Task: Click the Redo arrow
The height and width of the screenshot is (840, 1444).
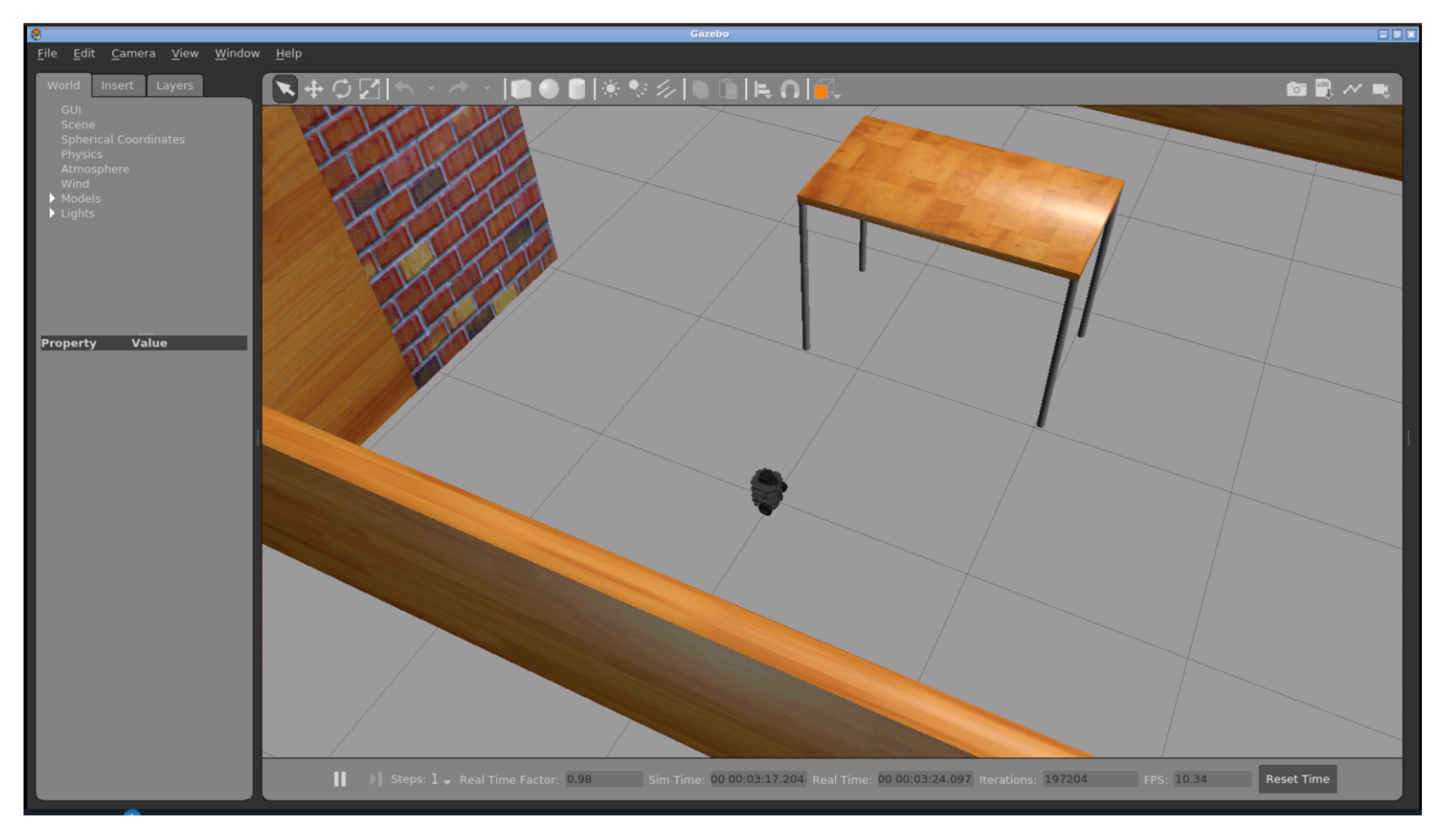Action: 459,89
